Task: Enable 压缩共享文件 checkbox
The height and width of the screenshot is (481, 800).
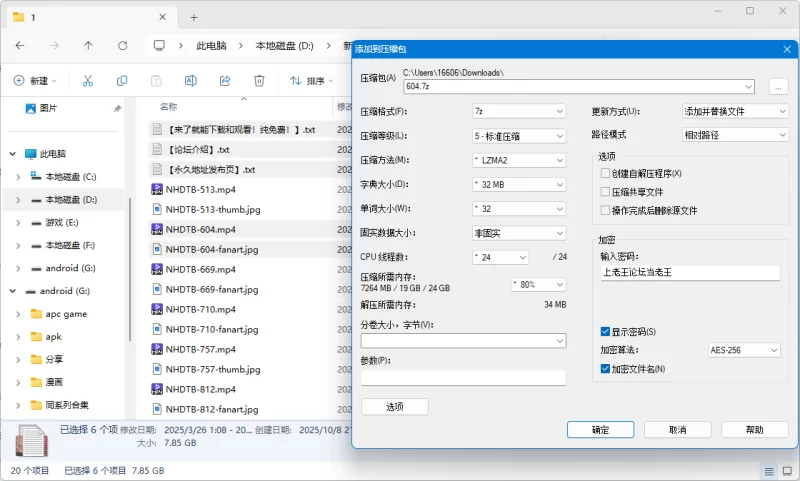Action: point(605,192)
